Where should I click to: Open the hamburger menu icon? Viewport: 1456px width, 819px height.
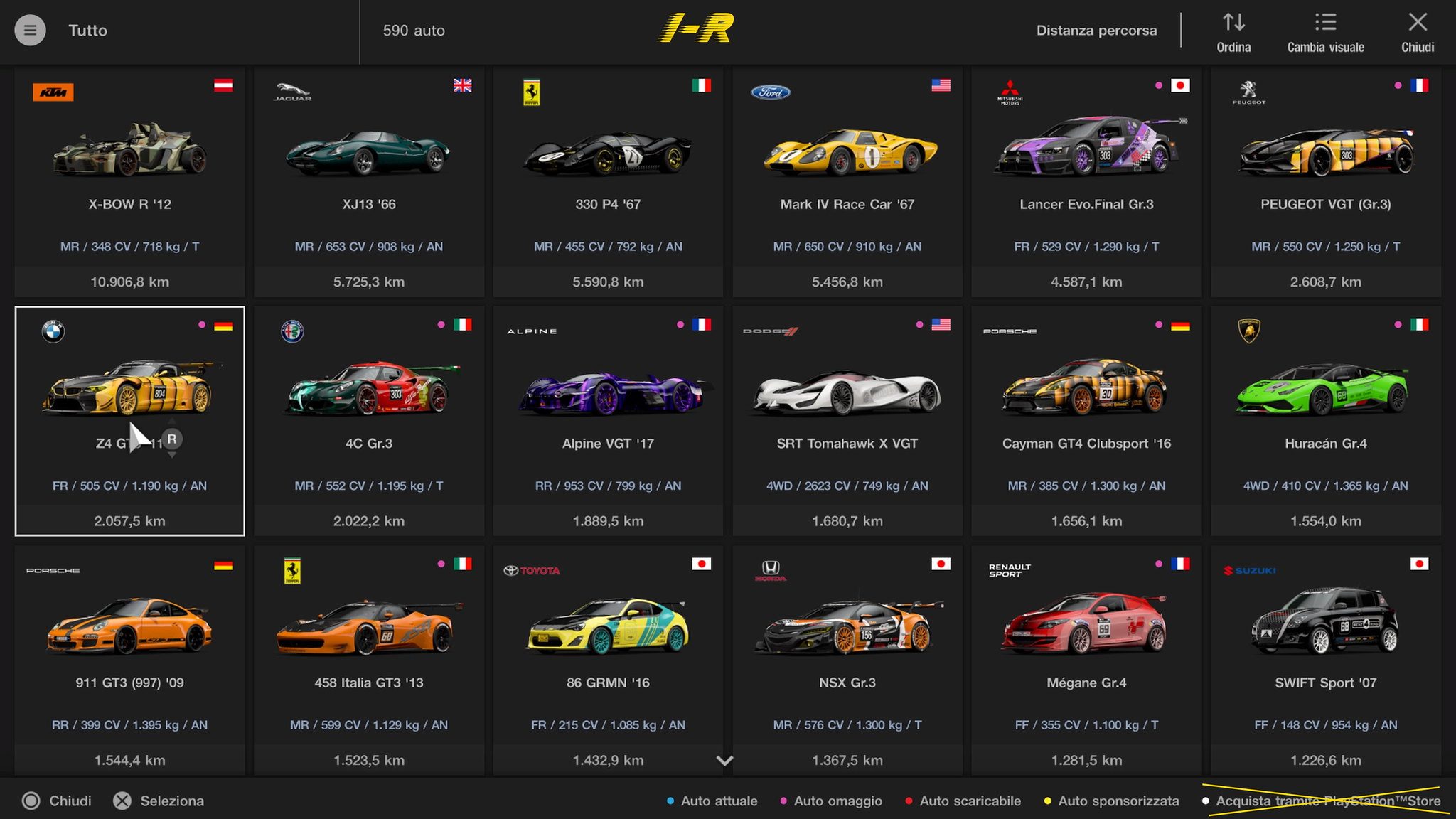click(x=30, y=31)
